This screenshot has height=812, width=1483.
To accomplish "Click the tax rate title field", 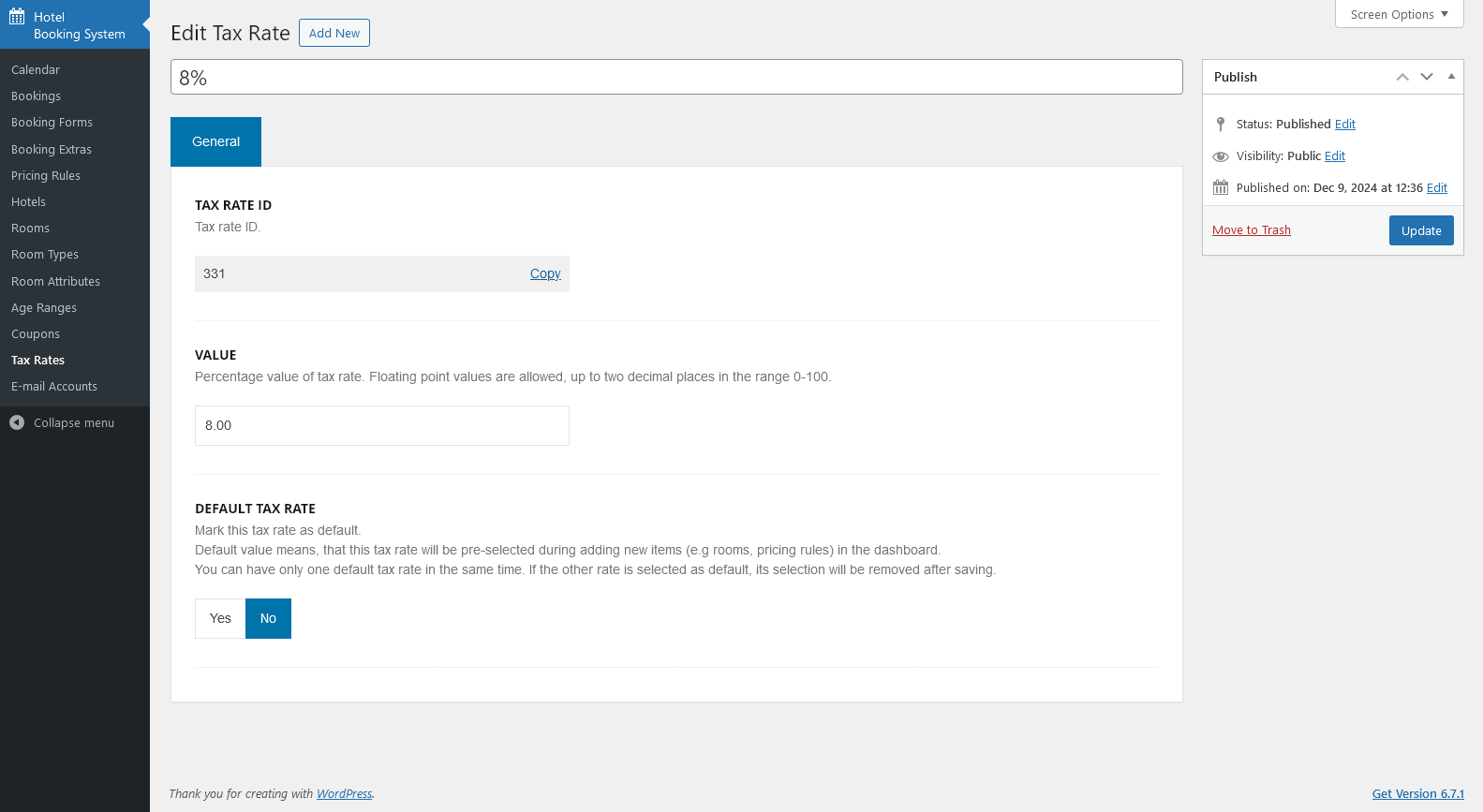I will tap(676, 77).
